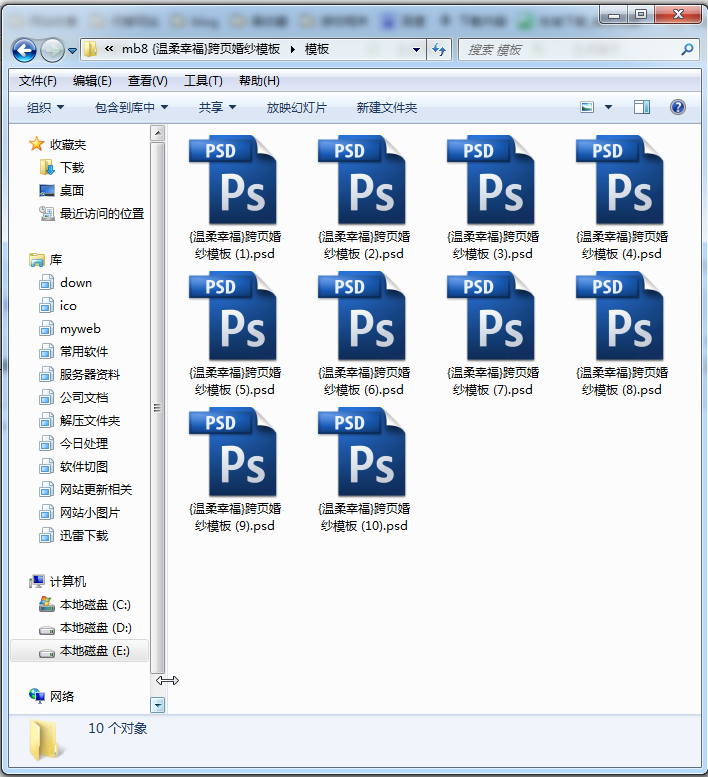Open the 共享 dropdown
The image size is (708, 777).
pyautogui.click(x=218, y=108)
